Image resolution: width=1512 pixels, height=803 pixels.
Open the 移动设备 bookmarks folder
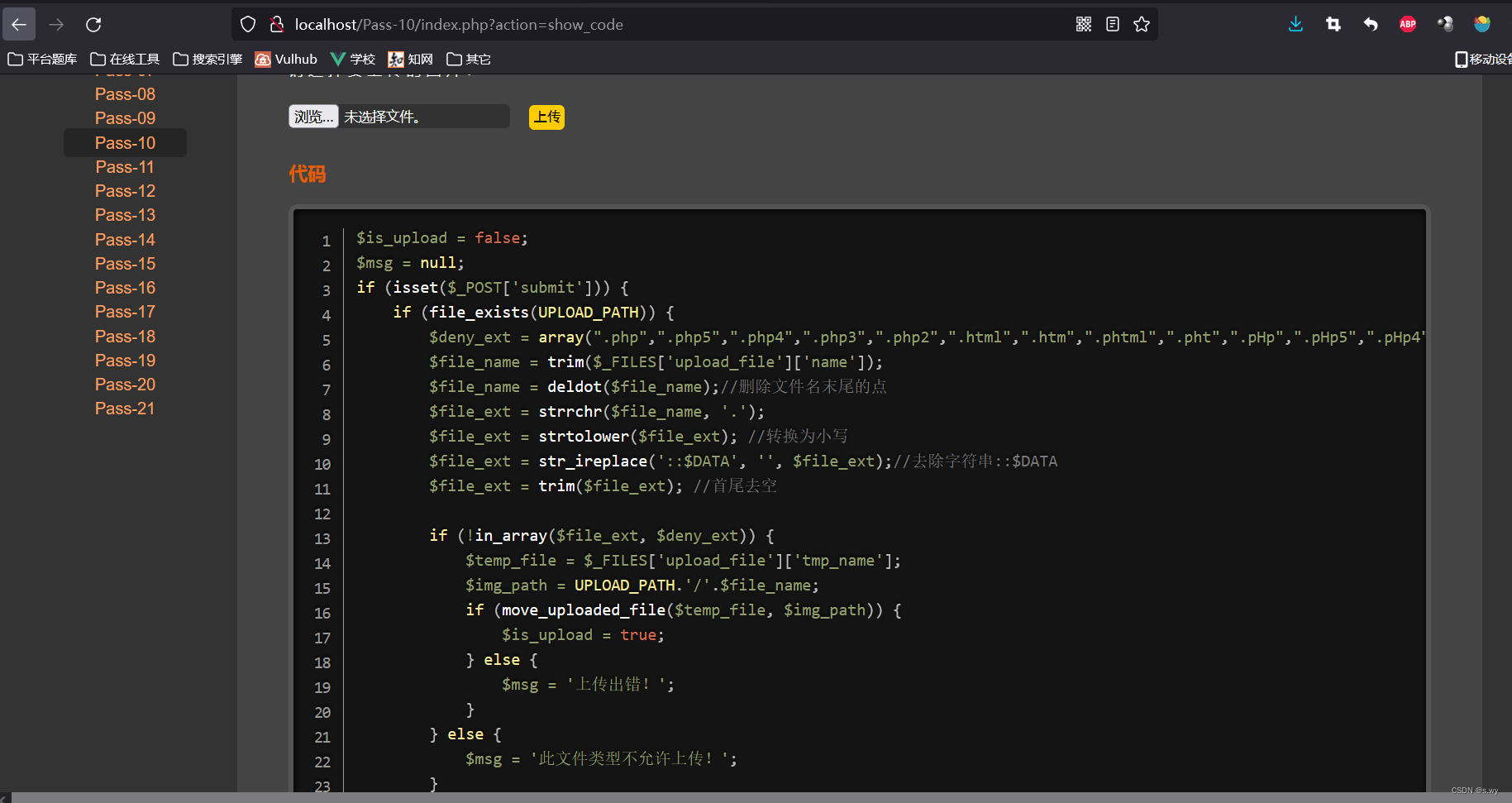pos(1483,59)
